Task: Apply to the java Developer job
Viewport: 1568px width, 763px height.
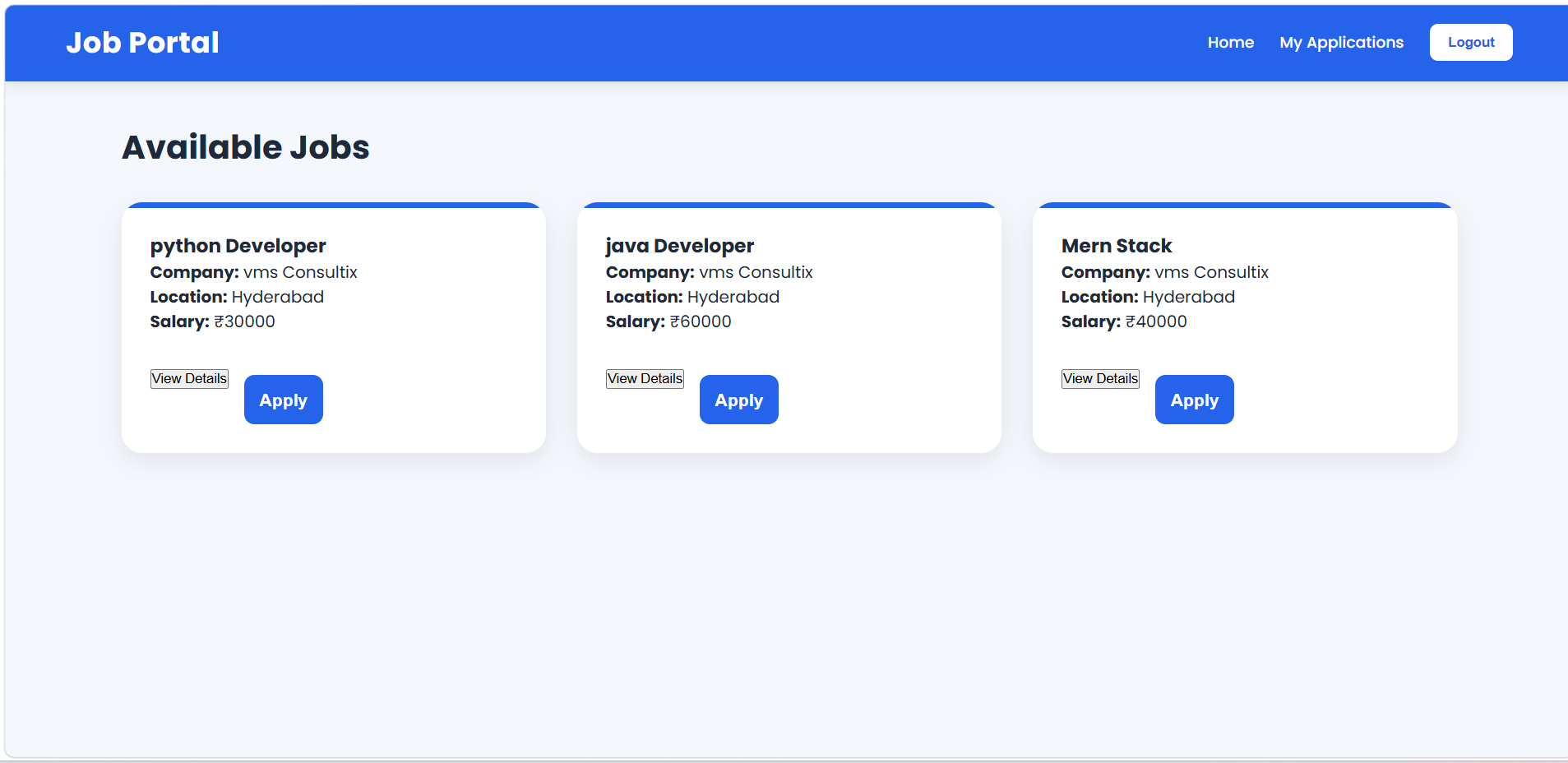Action: coord(739,400)
